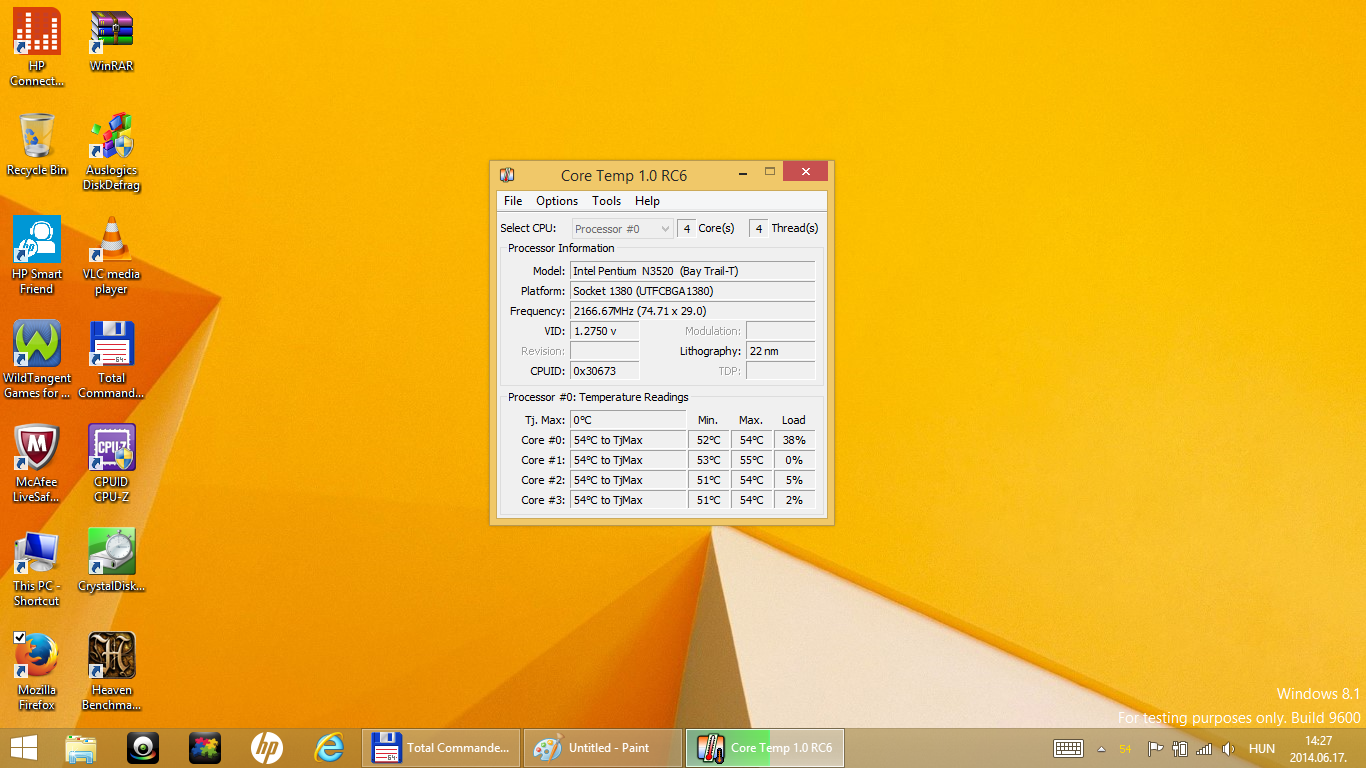Click the Tj. Max value field
The image size is (1366, 768).
[628, 420]
